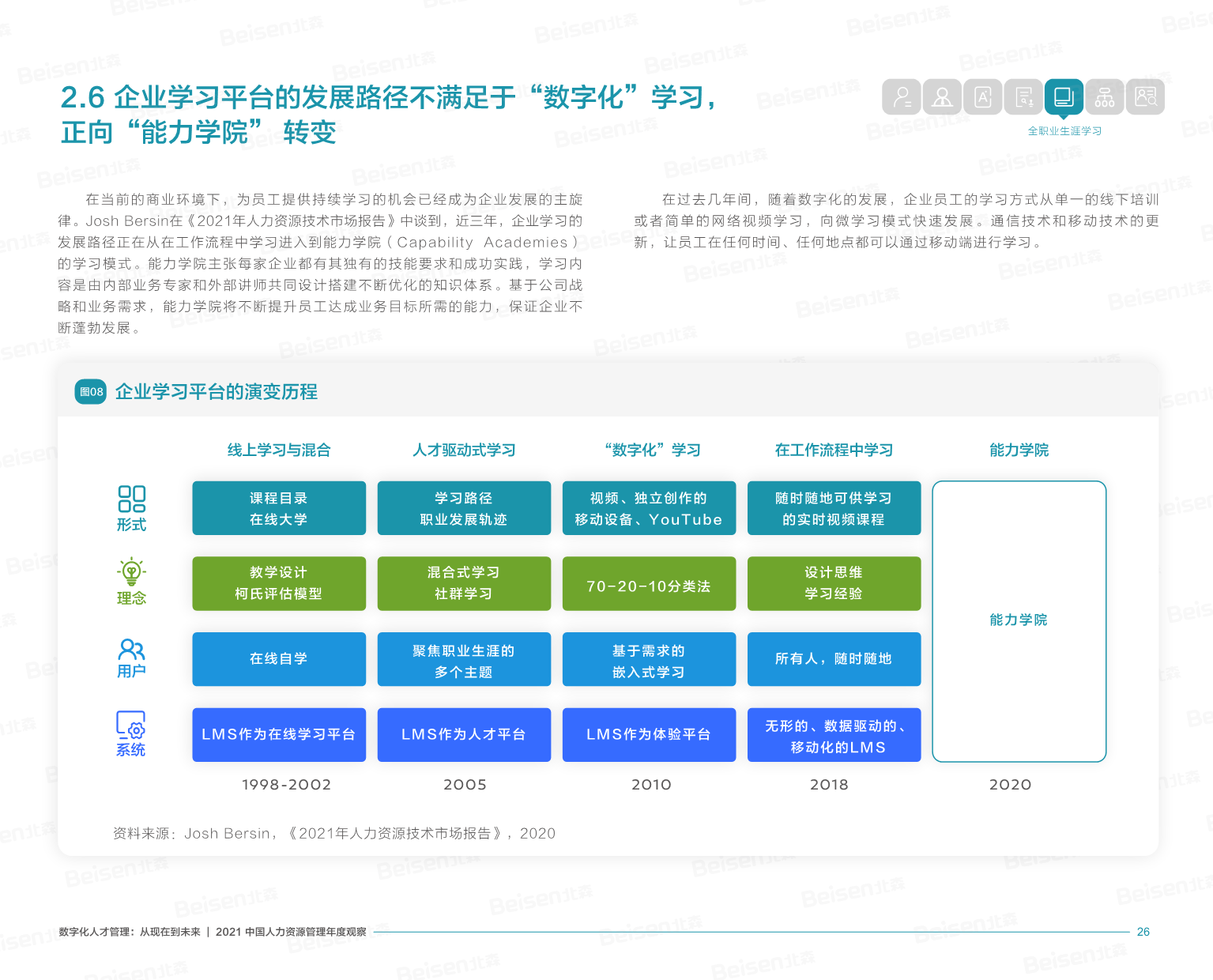Click the 聚焦职业生涯的 多个主题 box
This screenshot has width=1213, height=980.
[x=464, y=659]
